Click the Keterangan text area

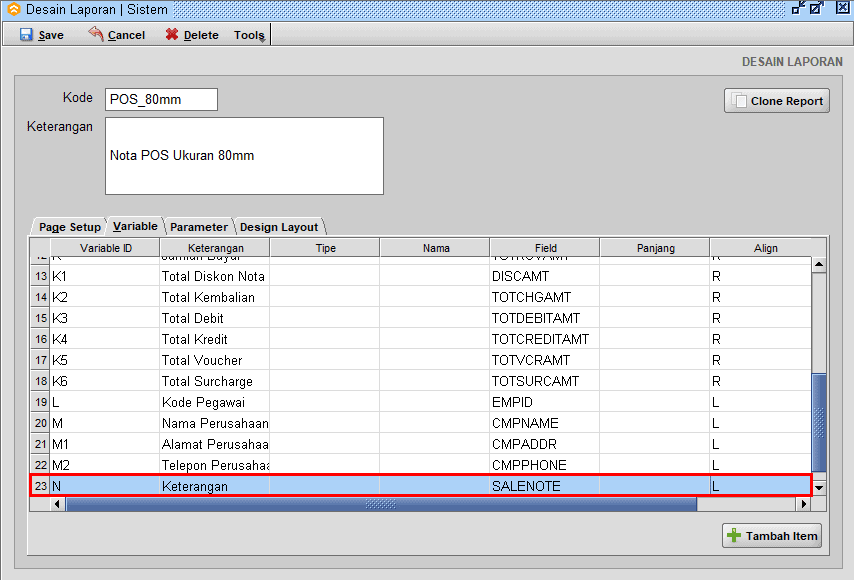pyautogui.click(x=244, y=156)
